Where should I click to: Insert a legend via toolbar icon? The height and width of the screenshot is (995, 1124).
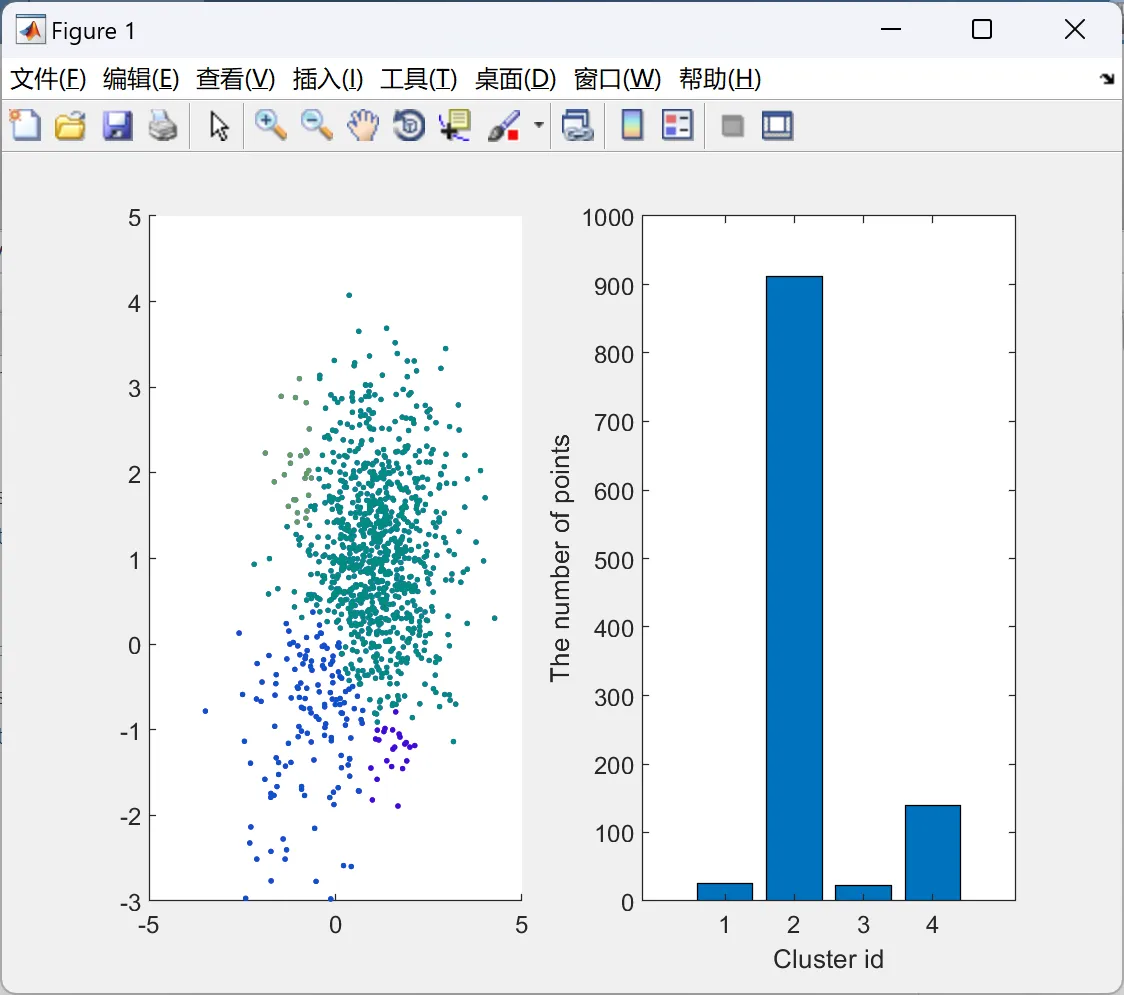678,125
